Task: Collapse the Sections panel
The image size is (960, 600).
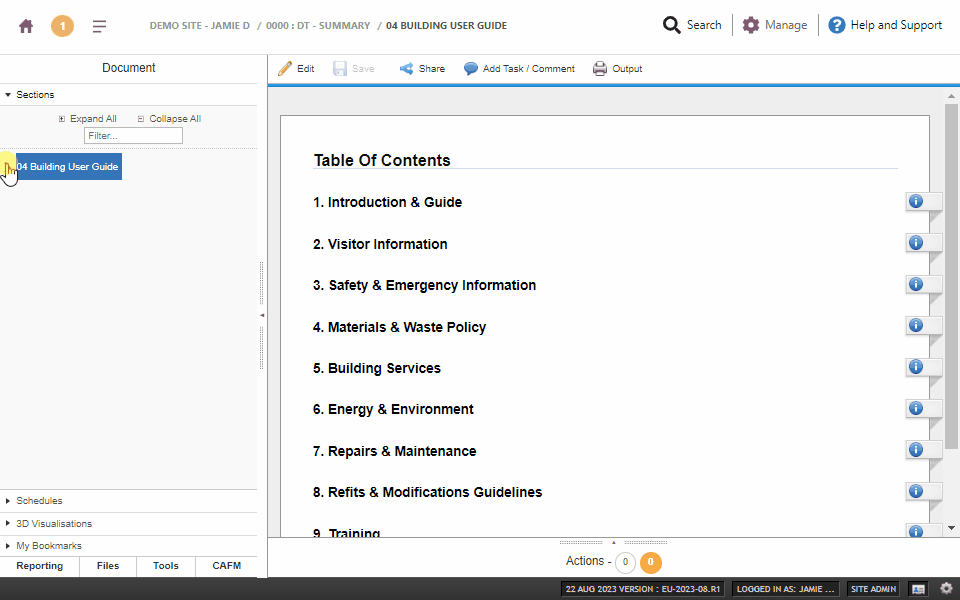Action: click(8, 95)
